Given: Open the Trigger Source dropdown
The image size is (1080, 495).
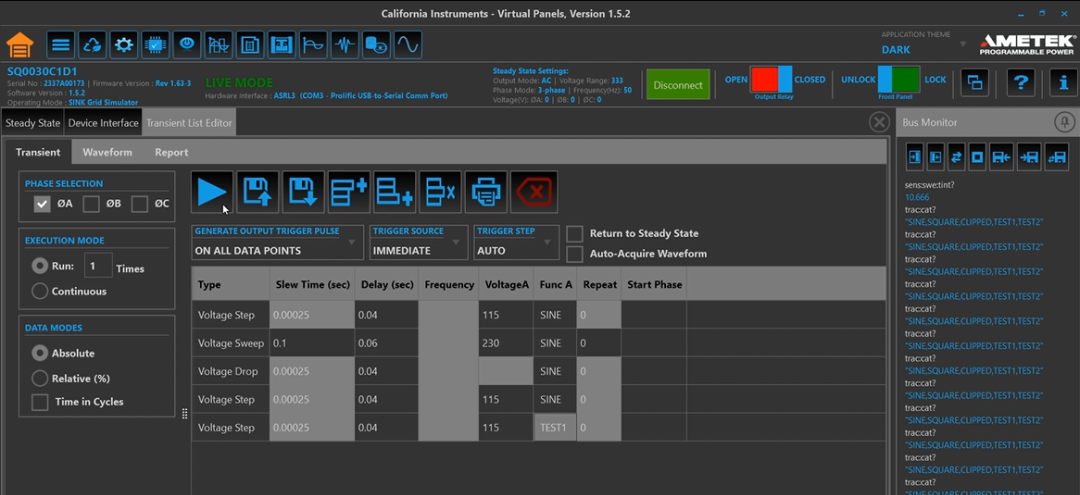Looking at the screenshot, I should tap(417, 242).
